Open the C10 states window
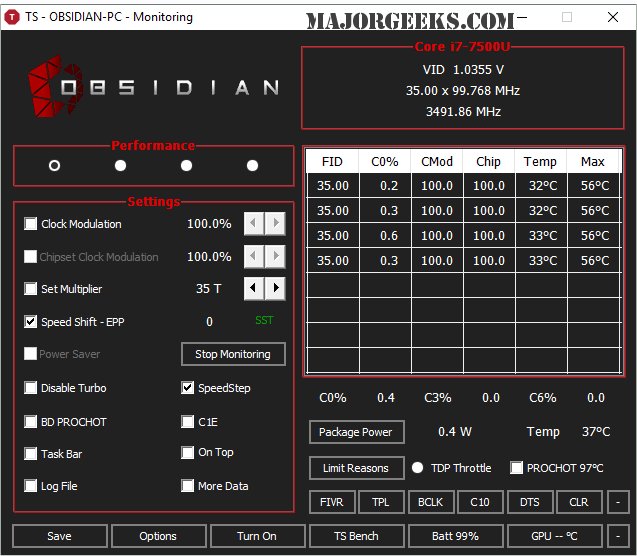The height and width of the screenshot is (556, 637). coord(480,502)
